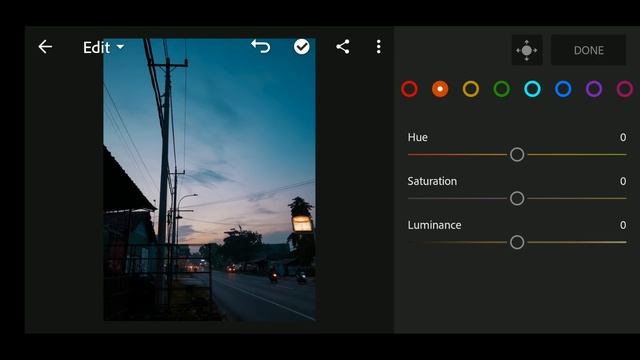This screenshot has height=360, width=640.
Task: Select the green color channel
Action: click(502, 89)
